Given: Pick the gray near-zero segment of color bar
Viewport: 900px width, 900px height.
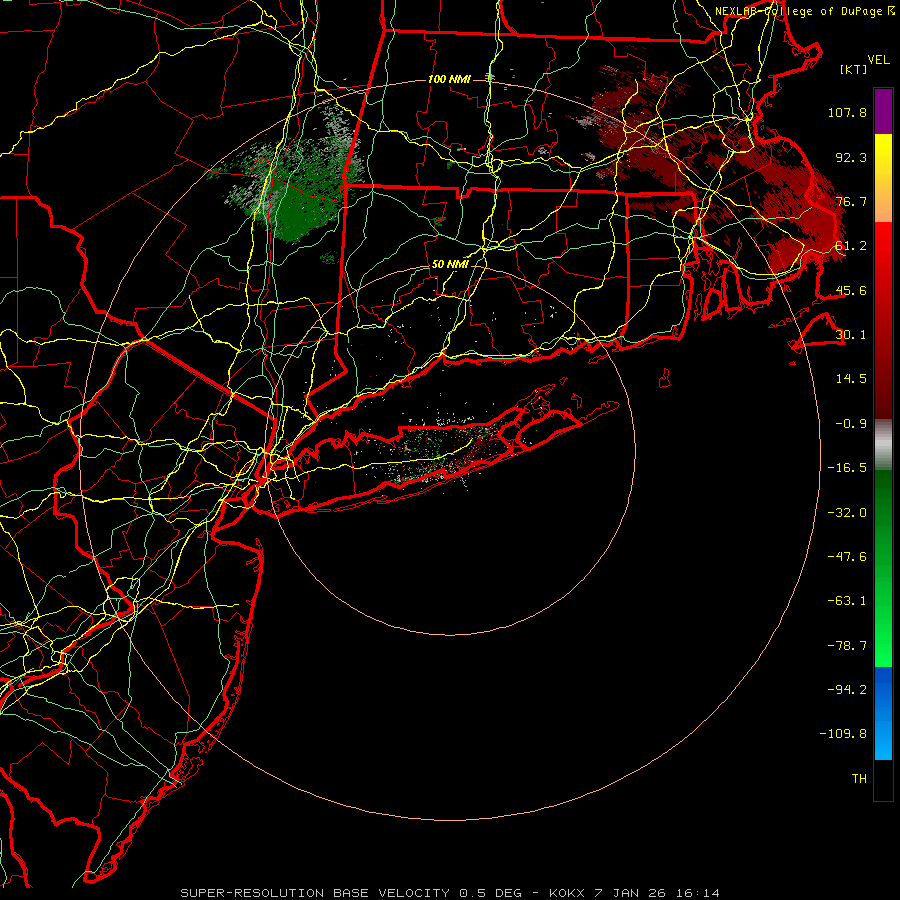Looking at the screenshot, I should 883,445.
